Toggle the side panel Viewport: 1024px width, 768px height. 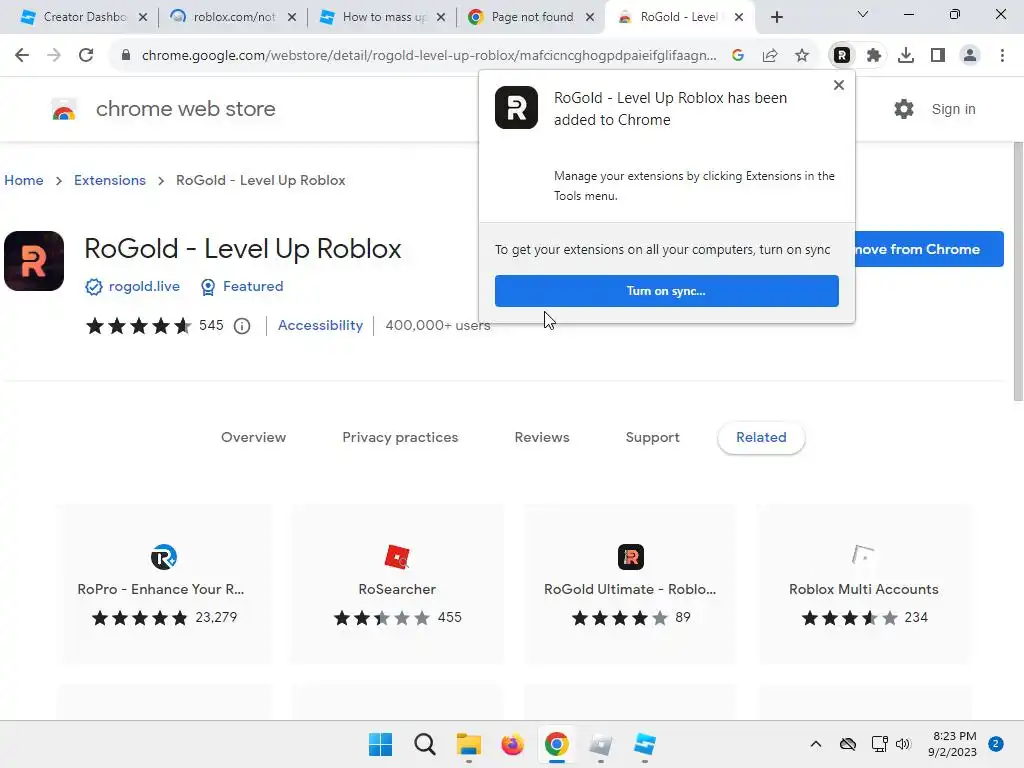point(938,56)
